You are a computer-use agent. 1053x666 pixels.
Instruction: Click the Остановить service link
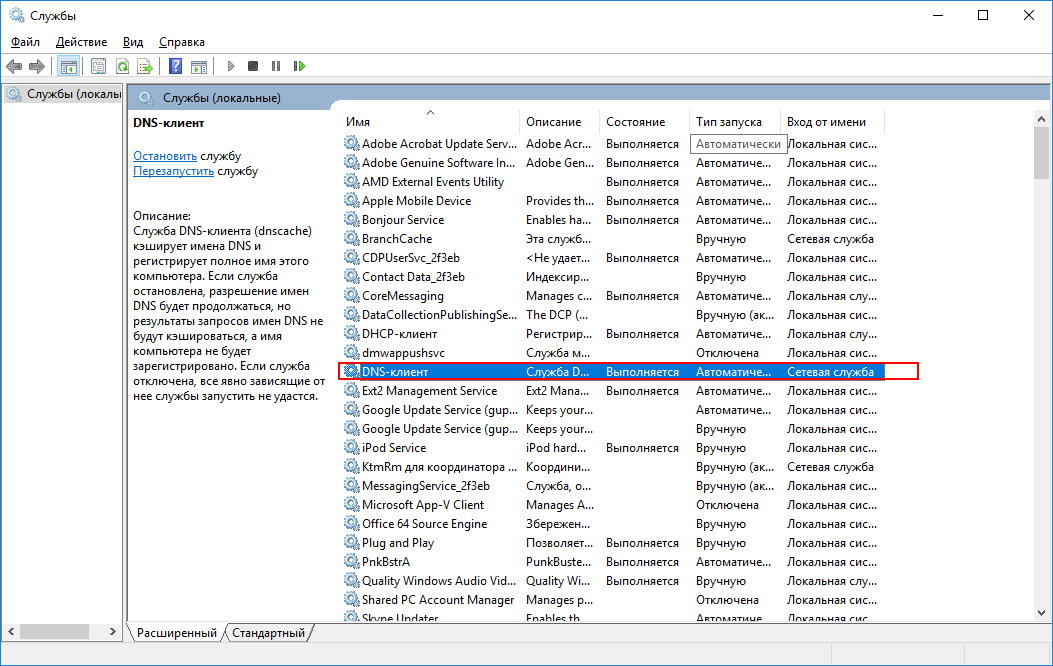click(165, 156)
